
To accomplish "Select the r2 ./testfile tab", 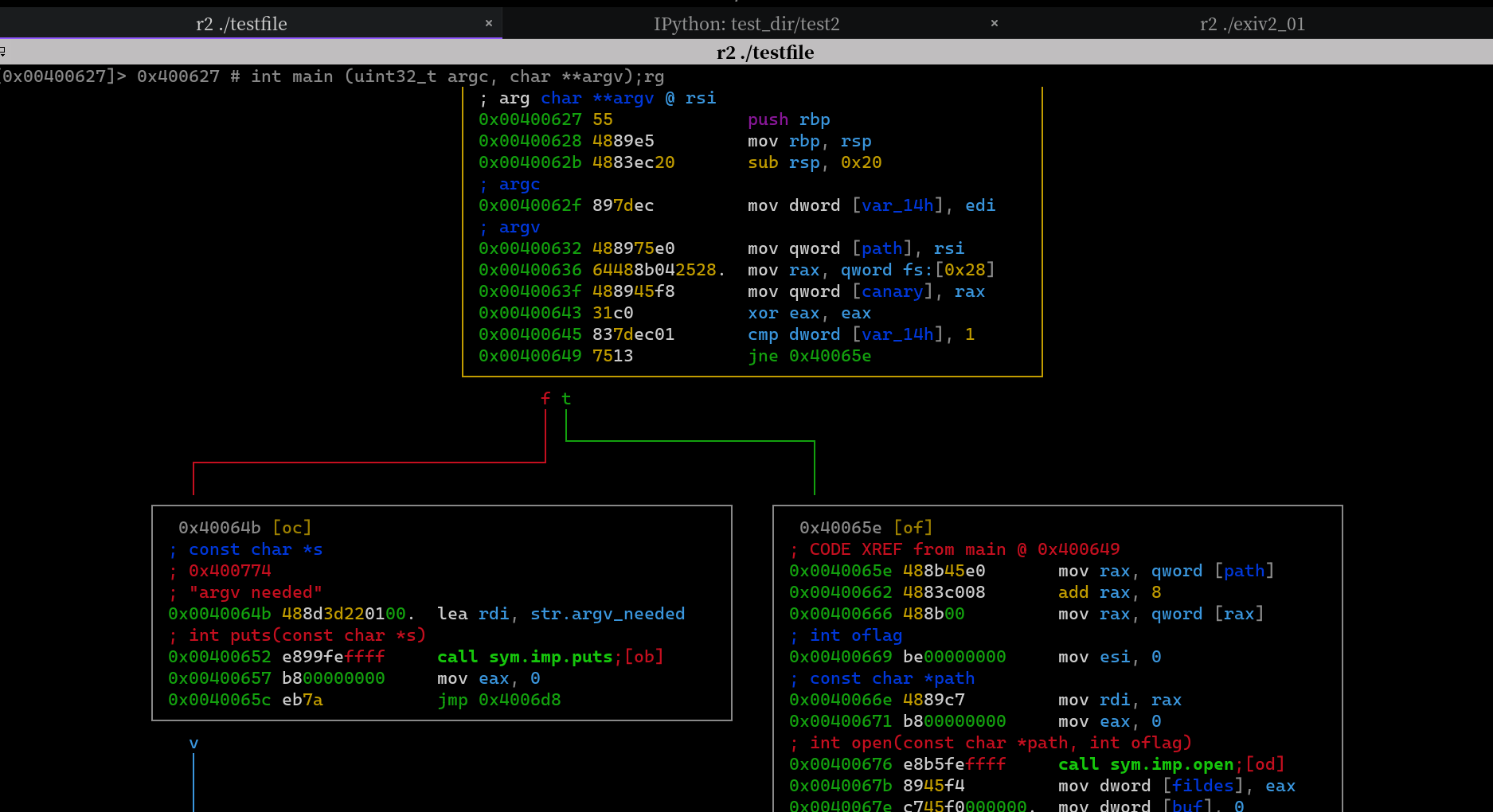I will [241, 24].
